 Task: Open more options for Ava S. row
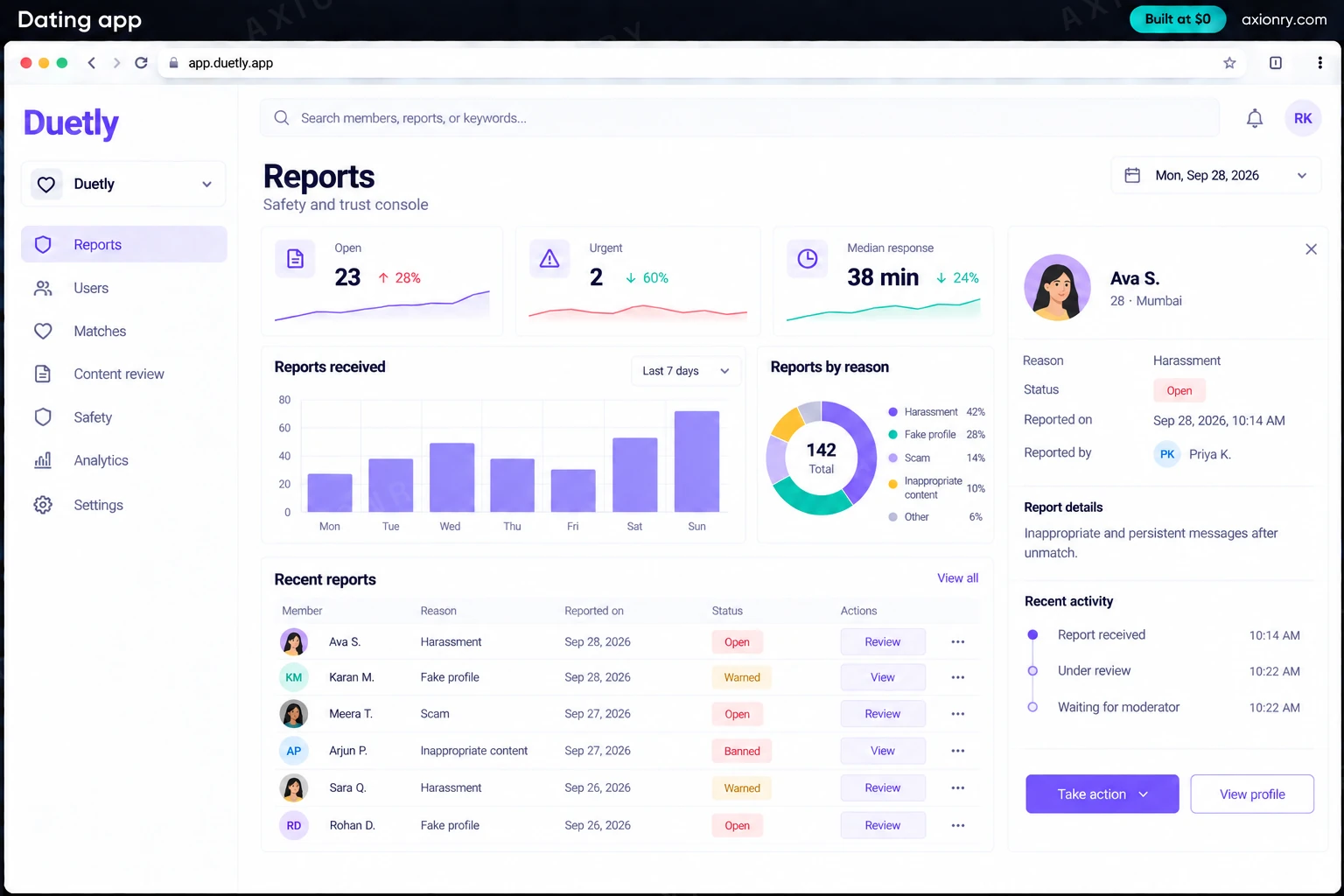(958, 642)
